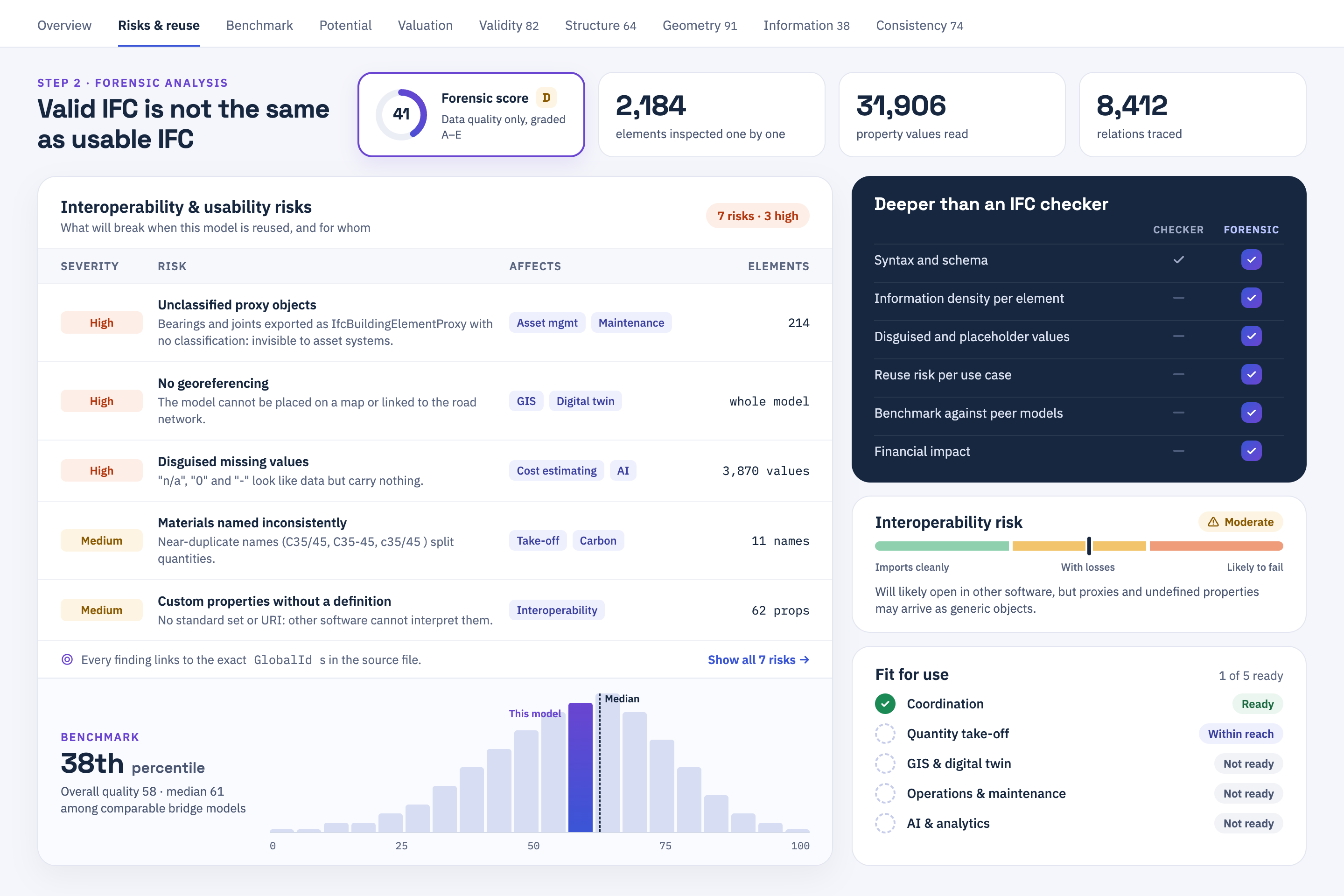Select the Risks & reuse tab
This screenshot has height=896, width=1344.
pyautogui.click(x=159, y=25)
